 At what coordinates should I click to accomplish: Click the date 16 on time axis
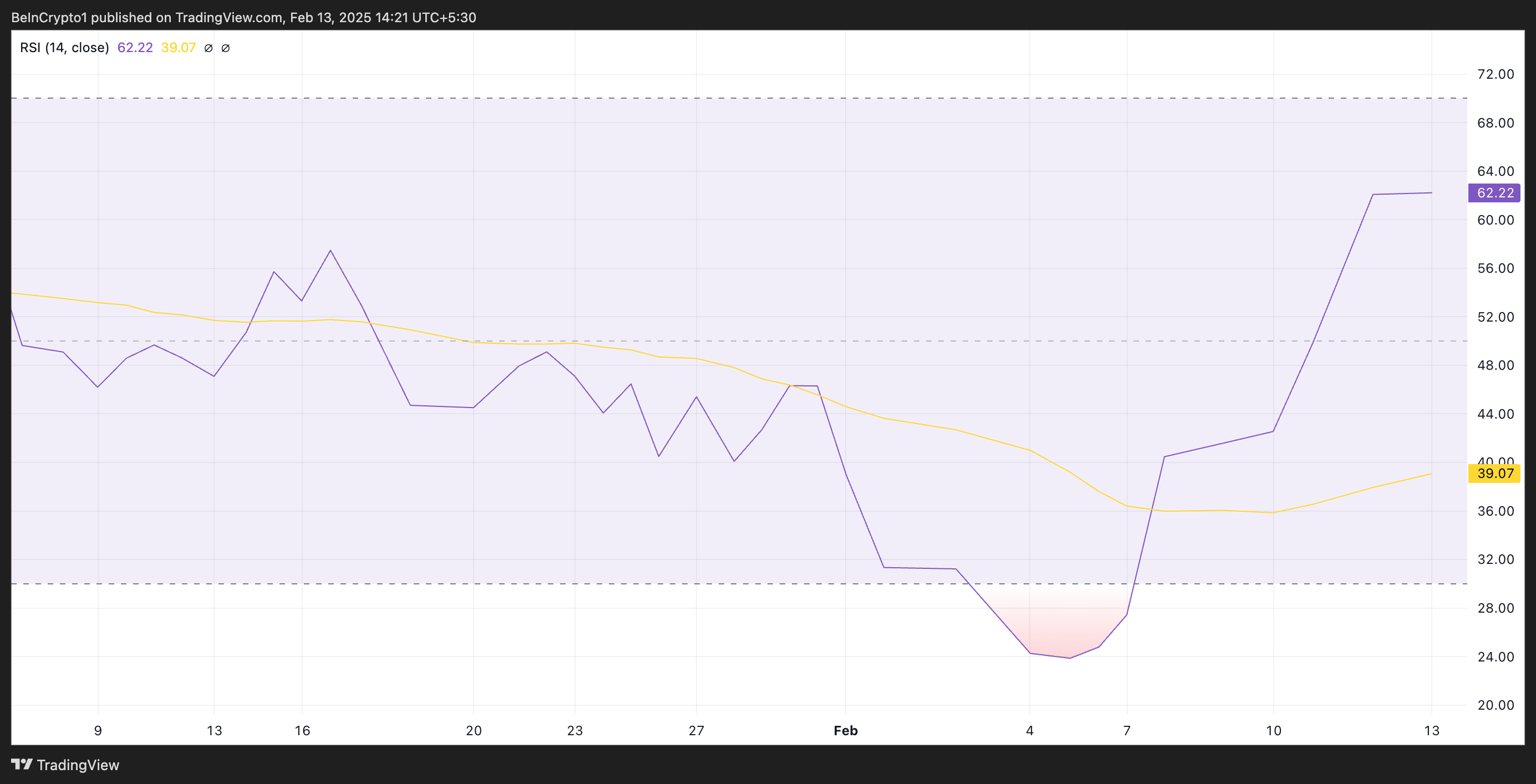point(302,730)
